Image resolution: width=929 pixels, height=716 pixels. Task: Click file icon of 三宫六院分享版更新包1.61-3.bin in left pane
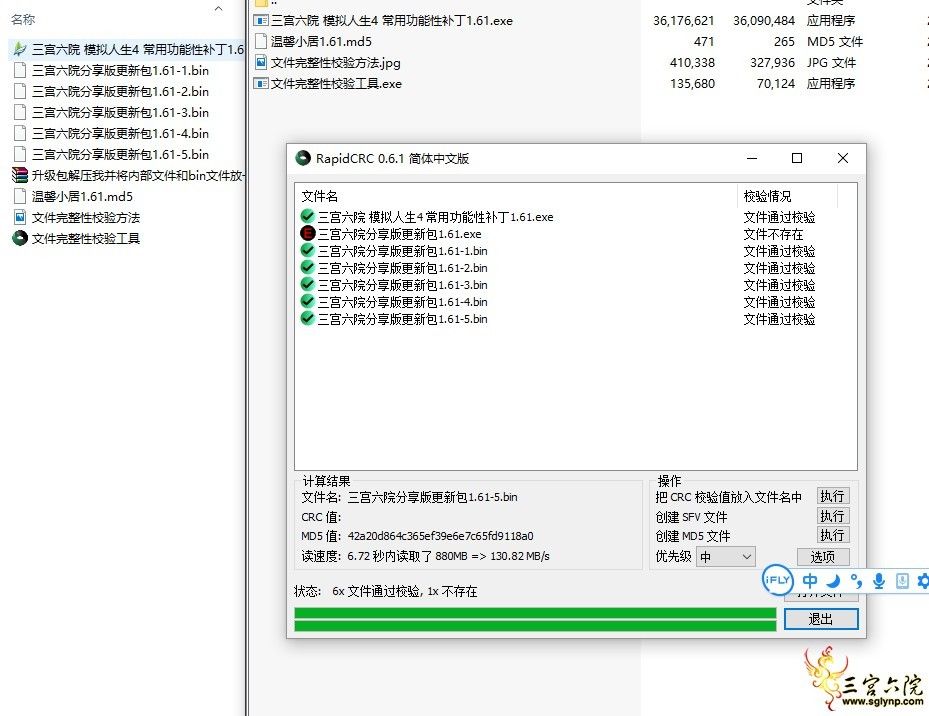[20, 113]
